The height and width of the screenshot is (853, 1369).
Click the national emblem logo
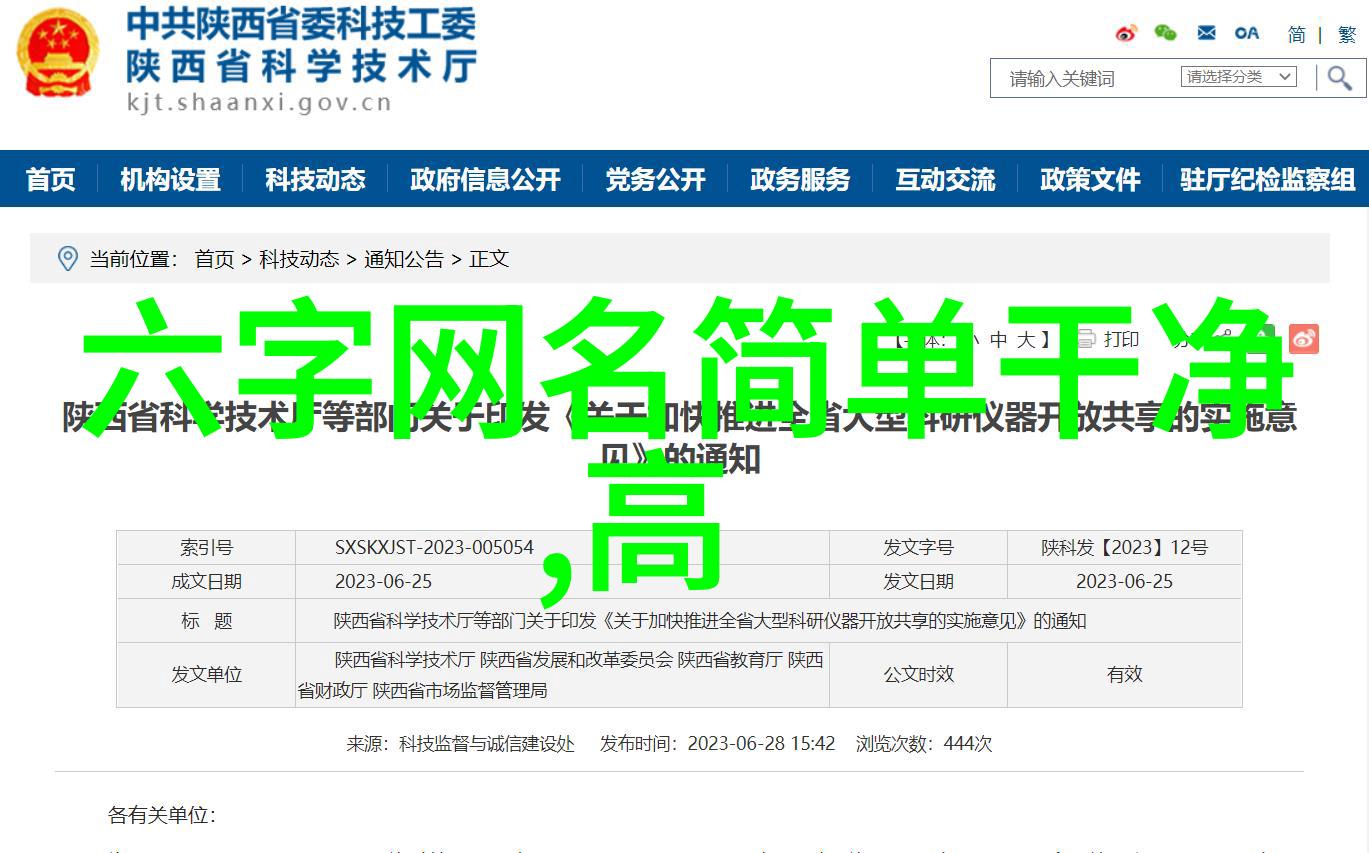(x=58, y=52)
